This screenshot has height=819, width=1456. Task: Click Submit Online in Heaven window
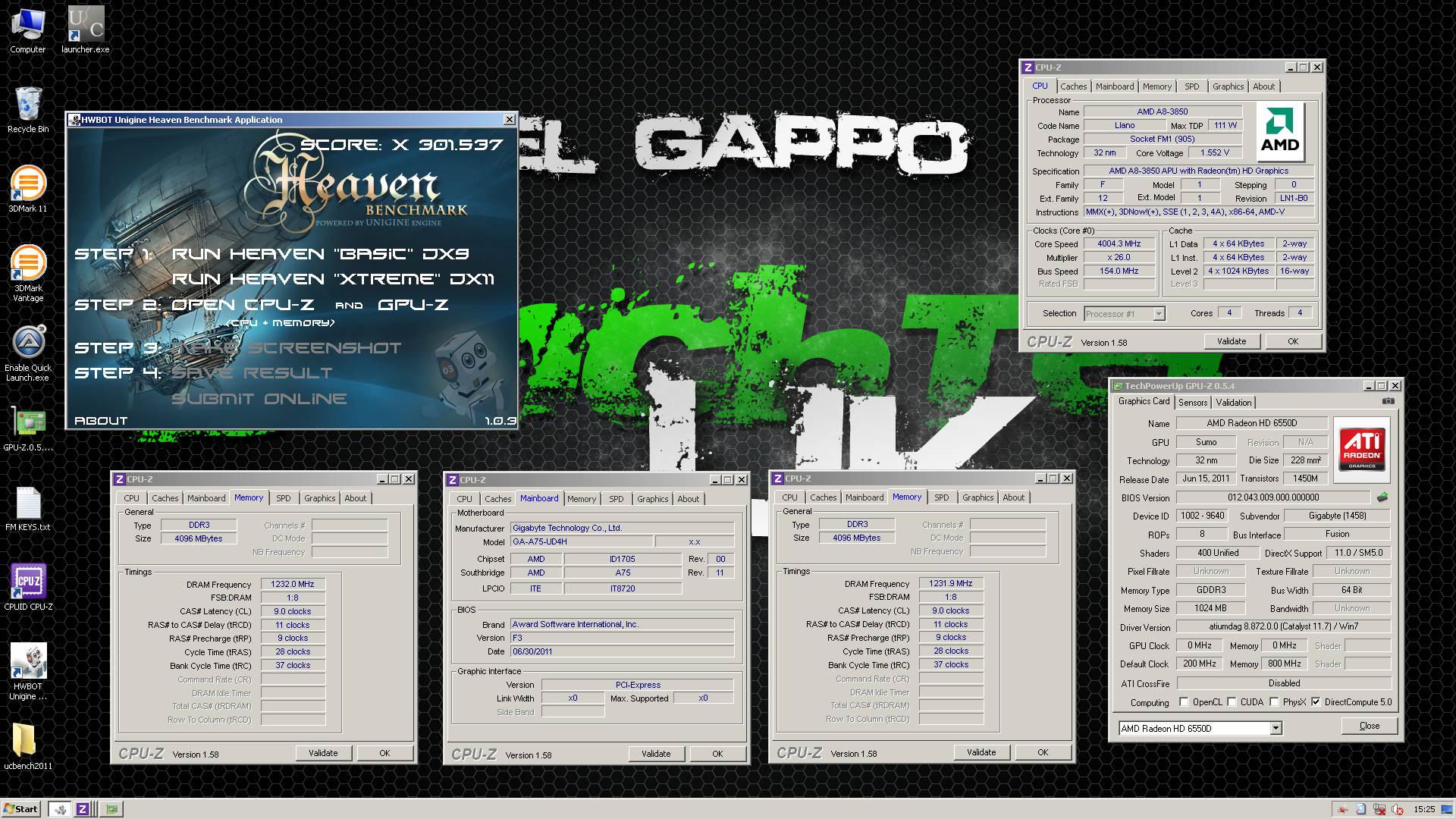259,399
